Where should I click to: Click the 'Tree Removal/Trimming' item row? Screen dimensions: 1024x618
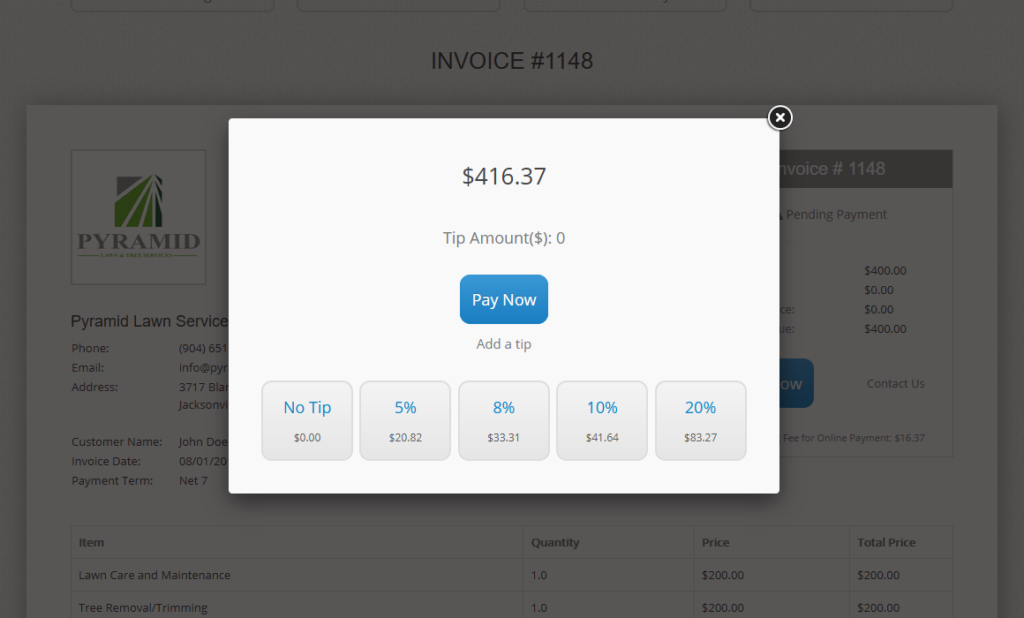[x=512, y=606]
